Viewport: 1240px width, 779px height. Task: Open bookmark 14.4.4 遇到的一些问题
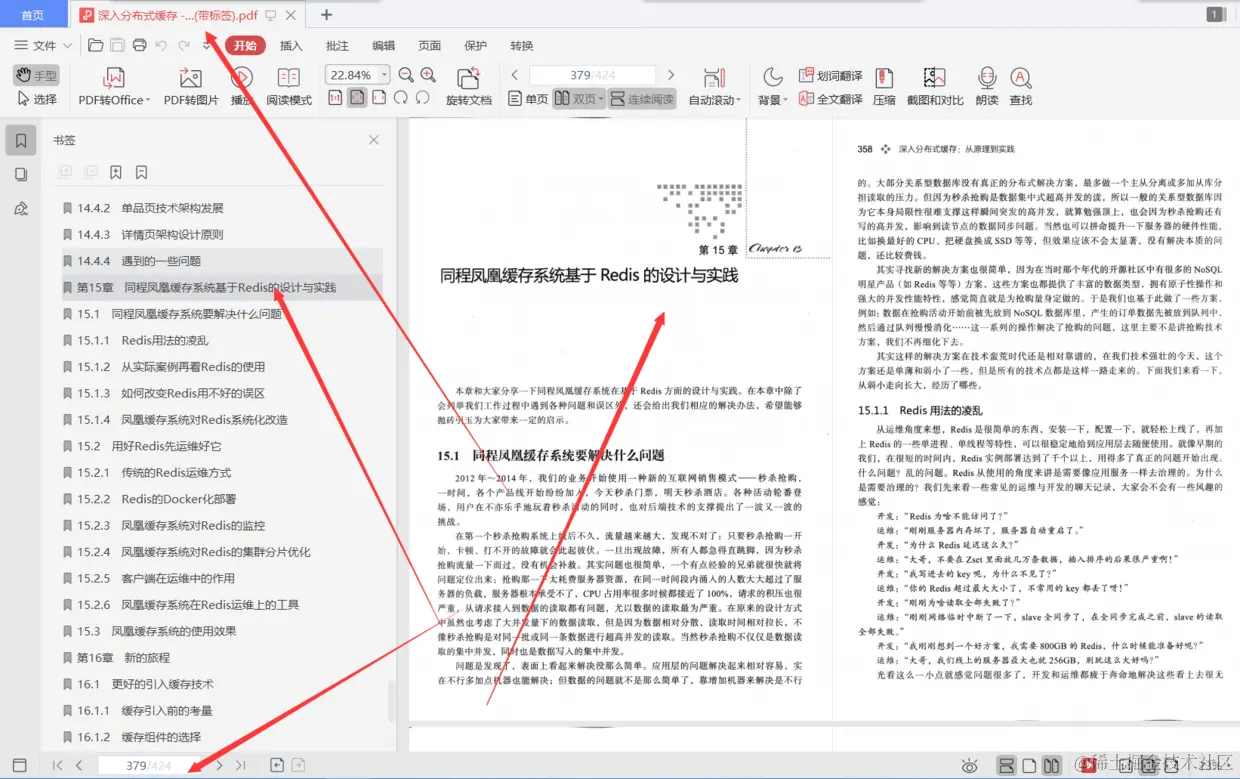221,261
